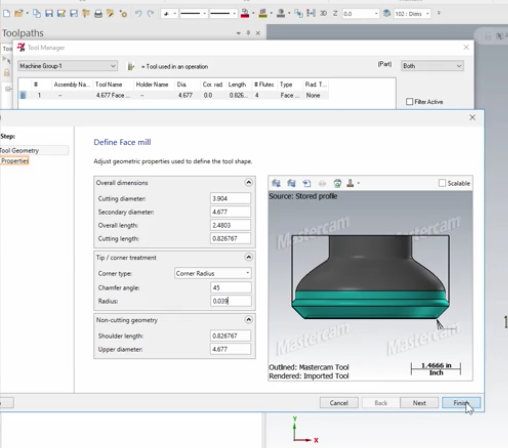Open the stamp icon dropdown arrow
The image size is (508, 448).
pos(358,183)
